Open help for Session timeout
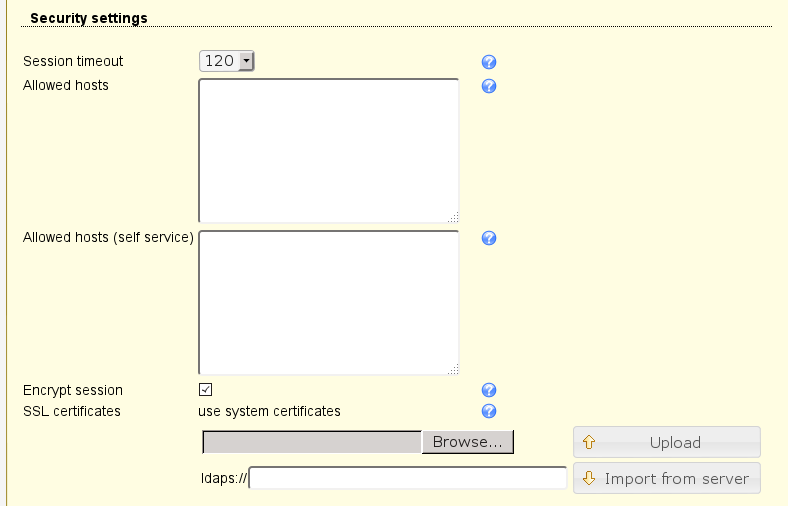 click(489, 62)
